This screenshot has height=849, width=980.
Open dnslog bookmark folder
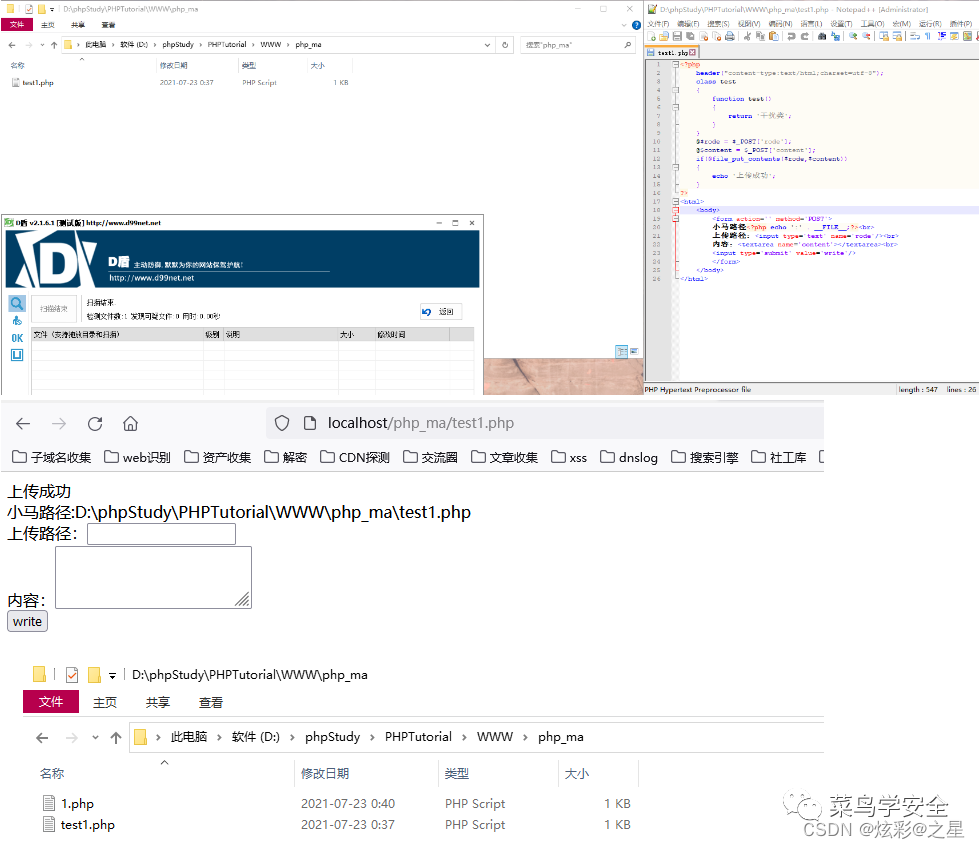click(x=629, y=458)
